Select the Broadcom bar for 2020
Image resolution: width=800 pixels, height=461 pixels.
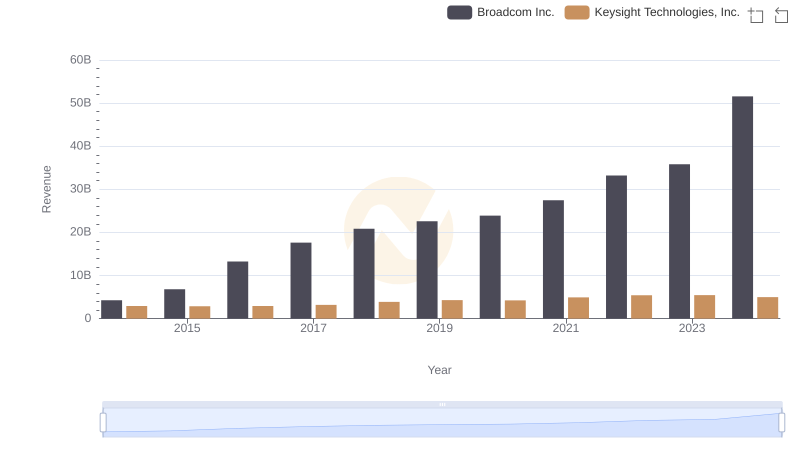click(x=490, y=267)
